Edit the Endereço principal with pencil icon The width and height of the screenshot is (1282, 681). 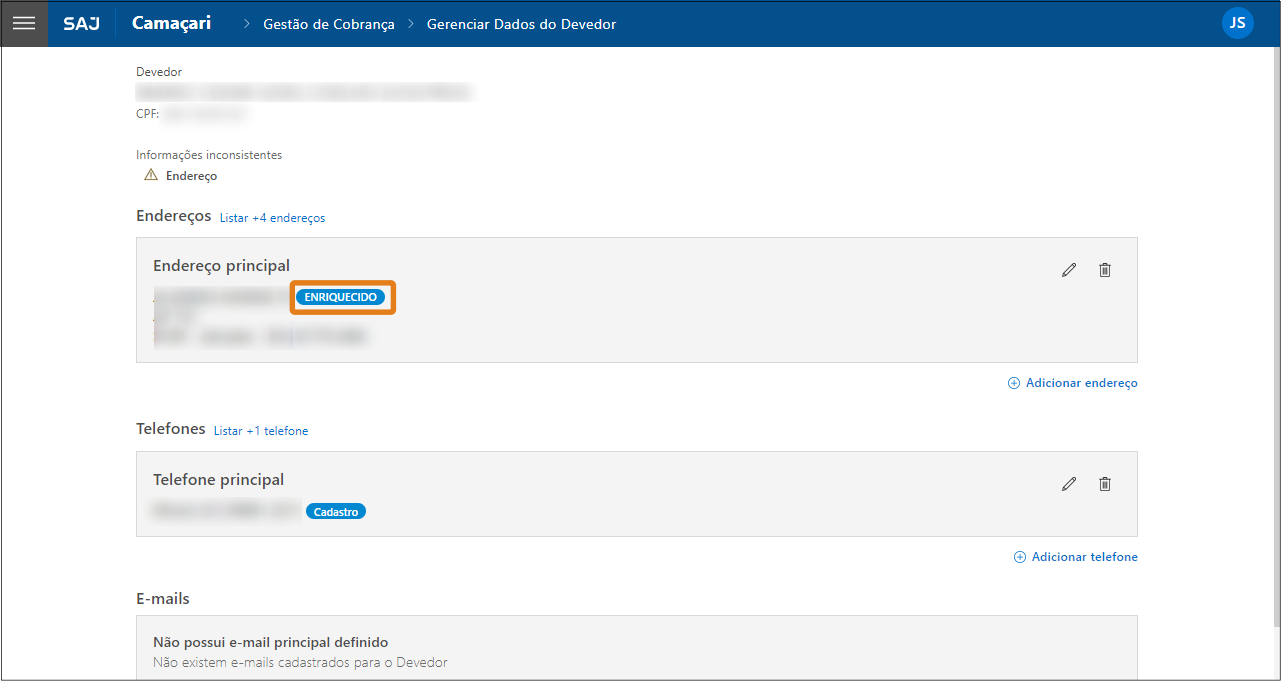pyautogui.click(x=1069, y=270)
